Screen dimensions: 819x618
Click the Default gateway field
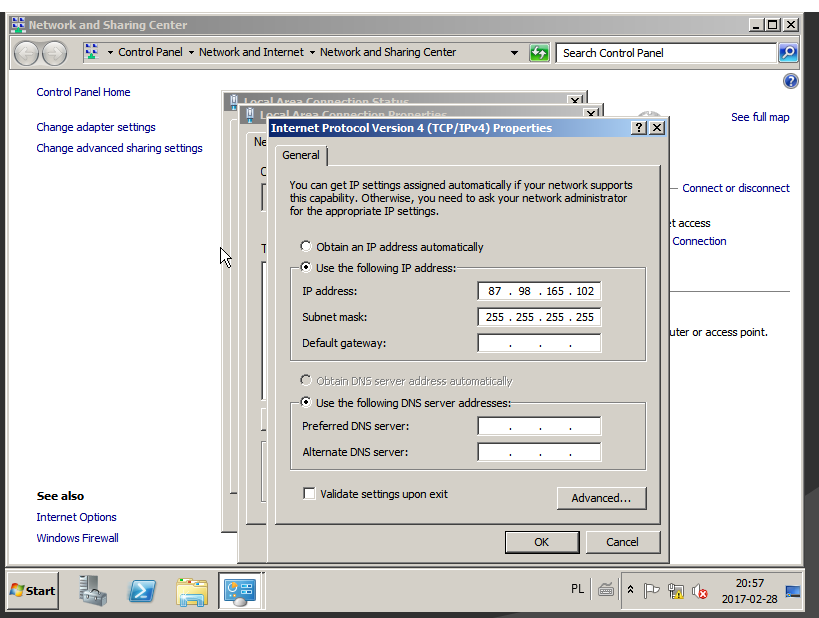coord(539,343)
